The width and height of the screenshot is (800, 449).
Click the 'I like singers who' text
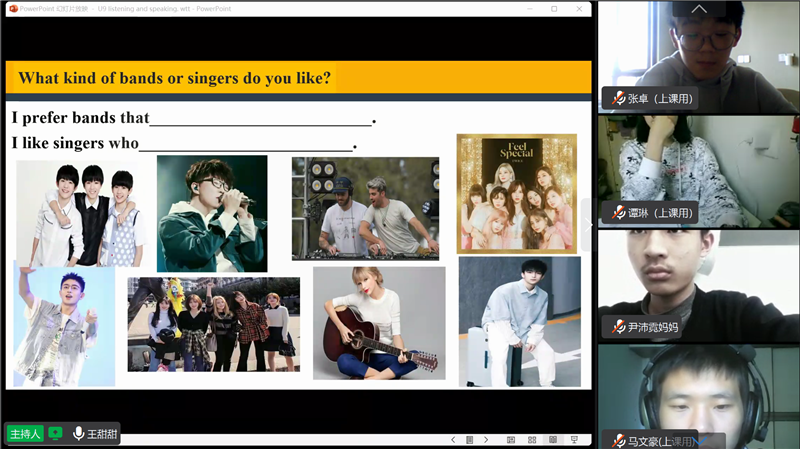(75, 143)
